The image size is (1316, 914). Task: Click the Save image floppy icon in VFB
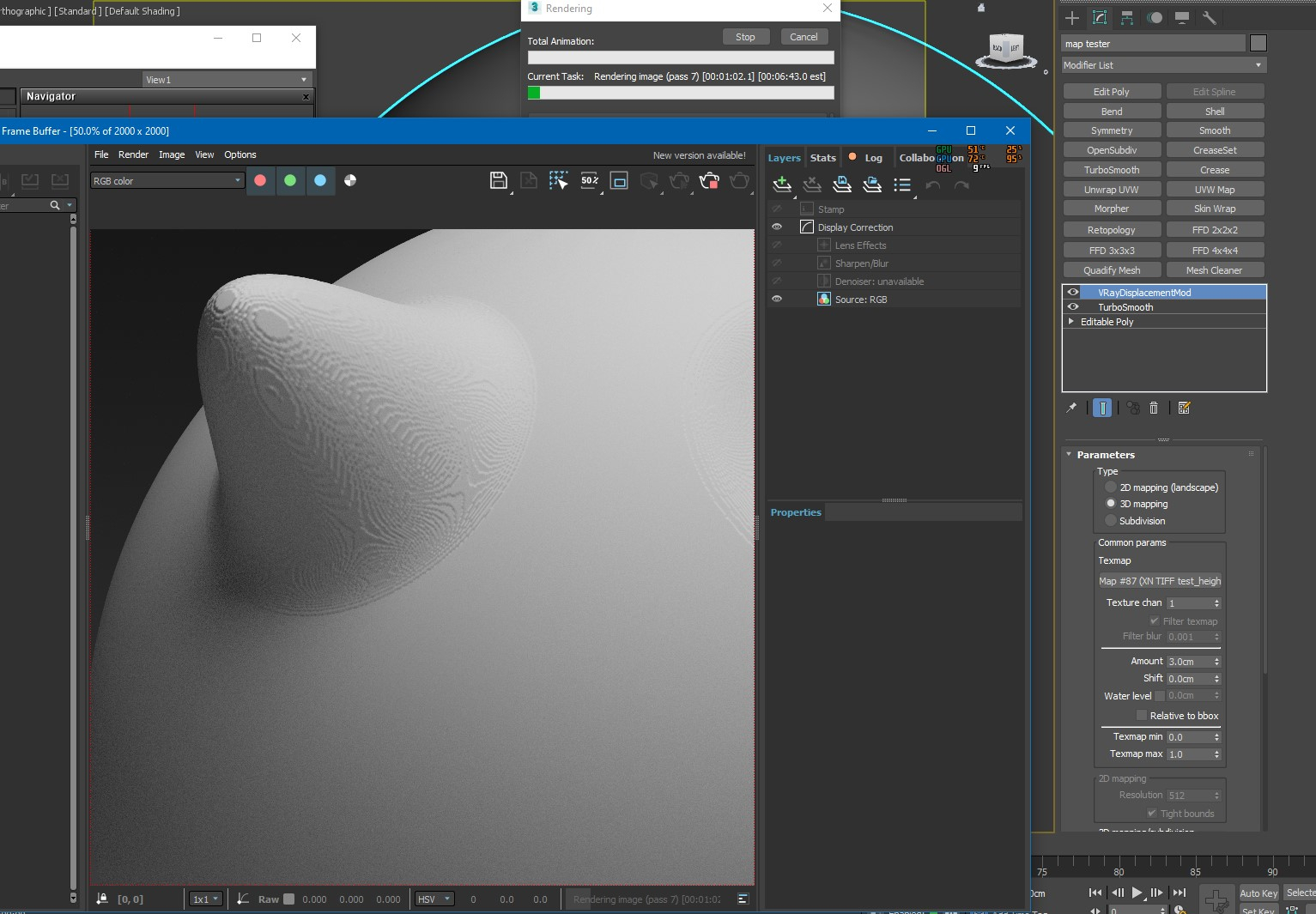tap(499, 180)
